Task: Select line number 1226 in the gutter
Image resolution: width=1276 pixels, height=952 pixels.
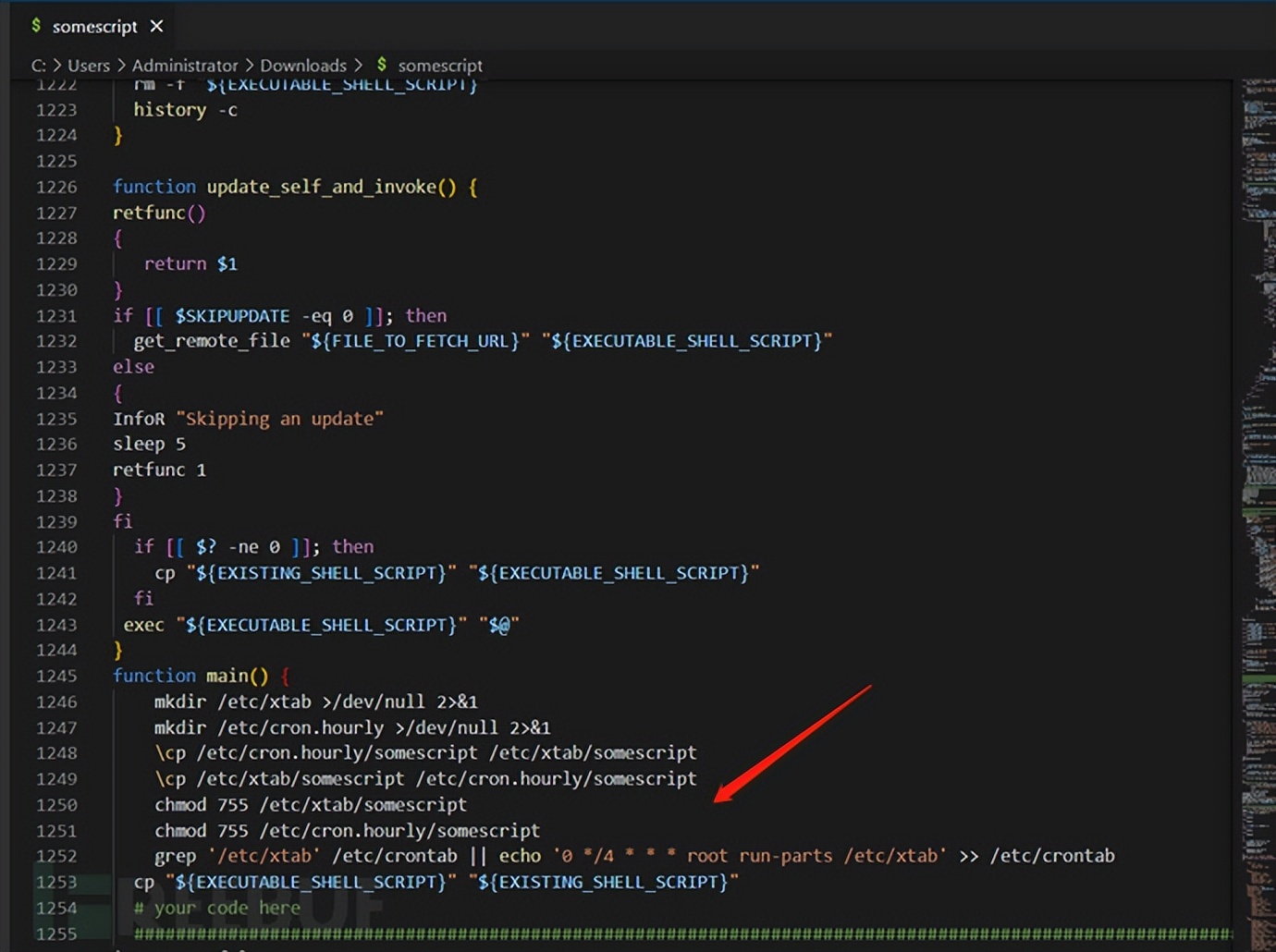Action: click(56, 187)
